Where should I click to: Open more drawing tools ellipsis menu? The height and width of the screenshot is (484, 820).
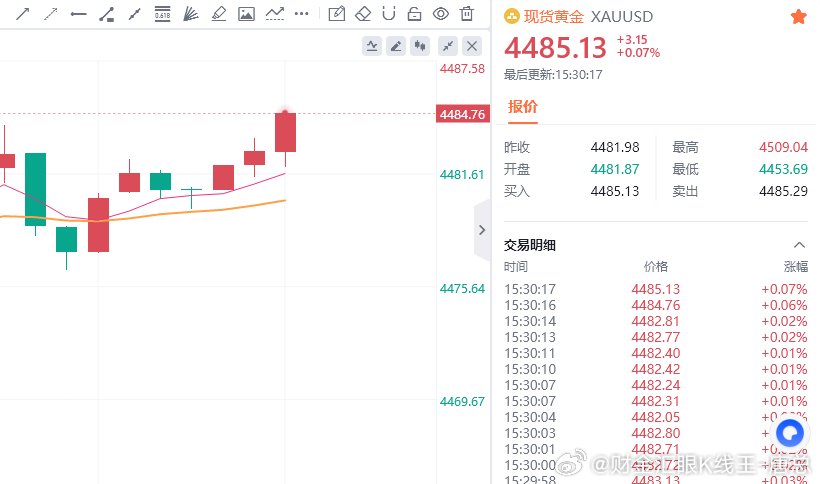302,14
